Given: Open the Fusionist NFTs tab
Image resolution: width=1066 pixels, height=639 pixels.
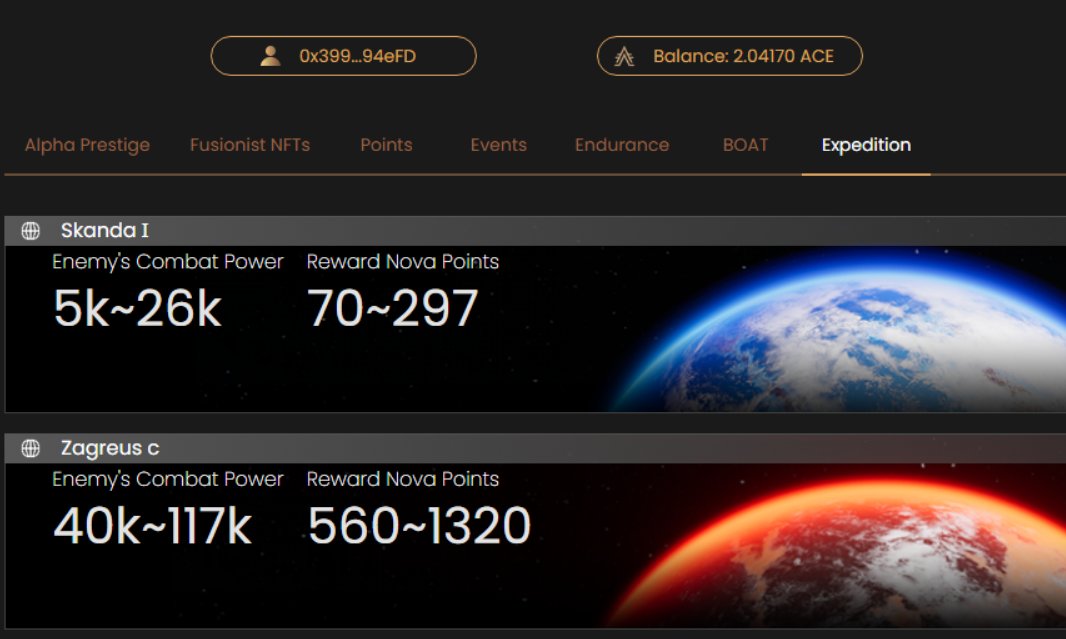Looking at the screenshot, I should click(250, 145).
